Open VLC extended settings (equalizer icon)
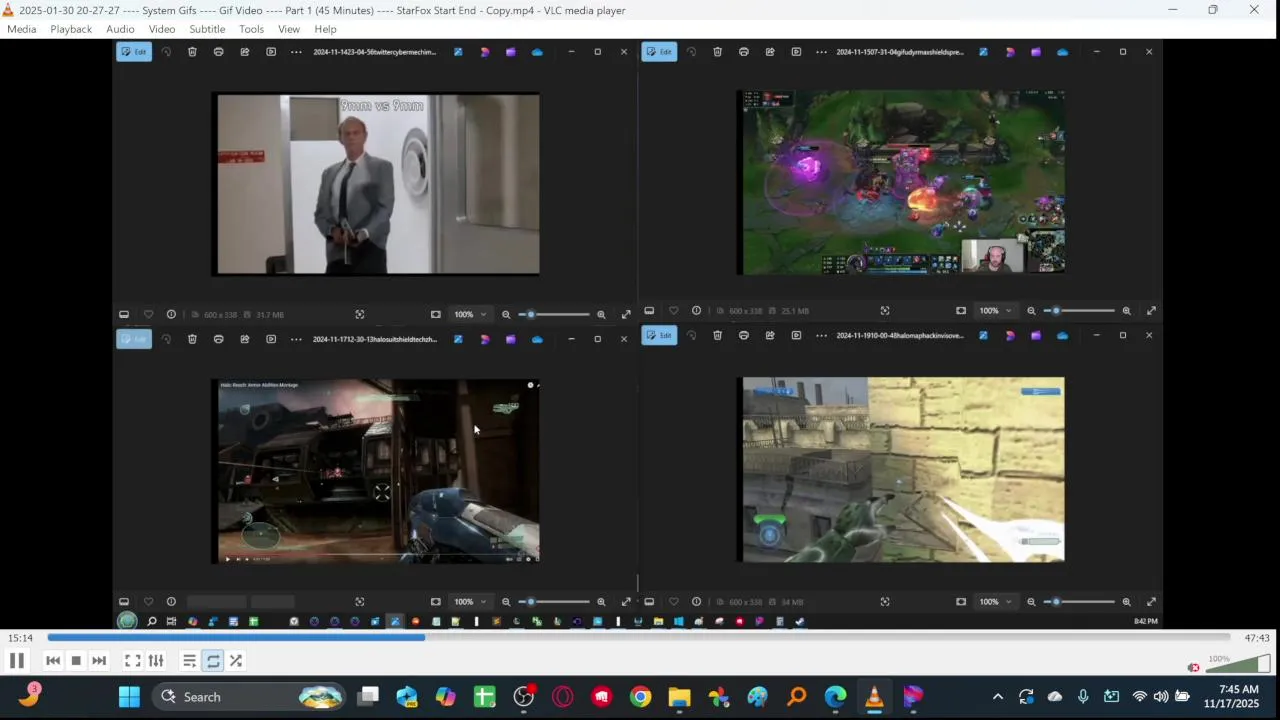 pyautogui.click(x=156, y=661)
